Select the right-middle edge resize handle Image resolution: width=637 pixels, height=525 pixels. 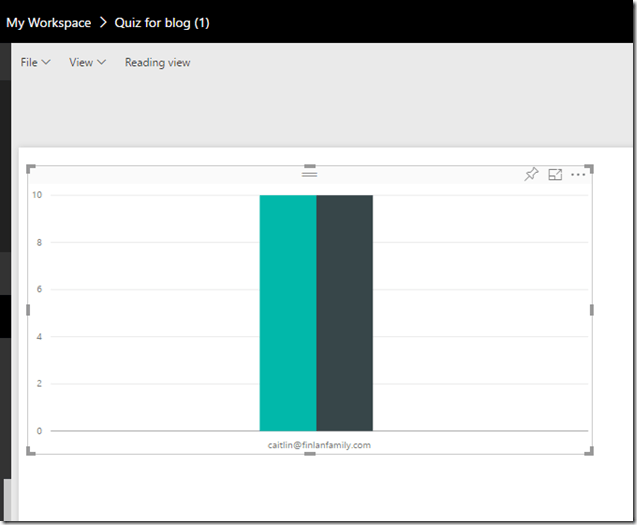pos(591,310)
